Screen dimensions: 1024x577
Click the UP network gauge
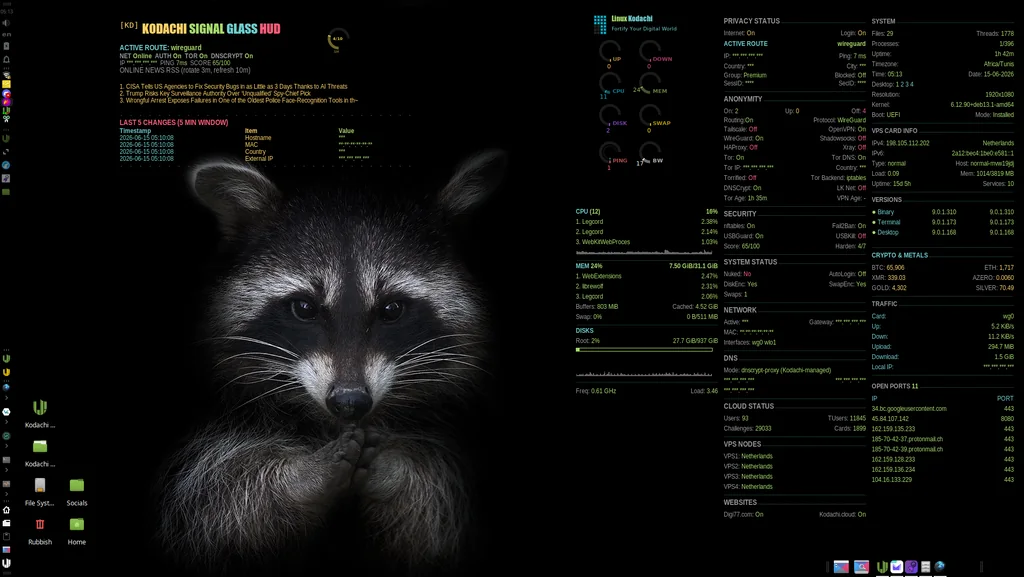point(611,53)
